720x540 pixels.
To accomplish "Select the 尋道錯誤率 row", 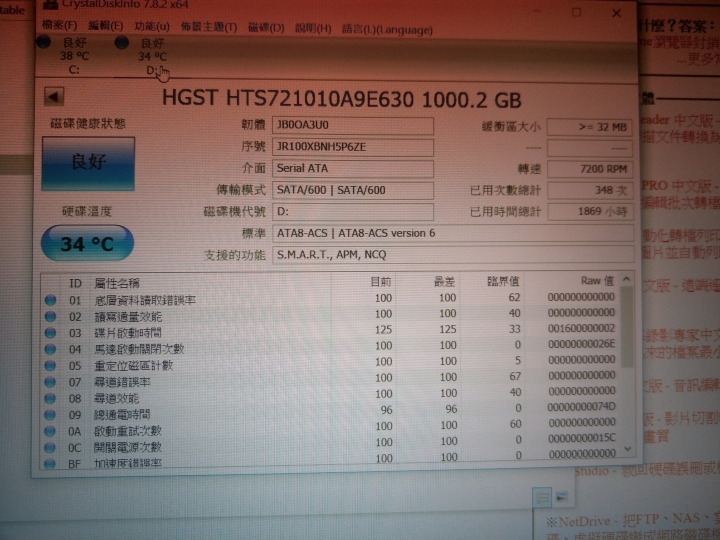I will (330, 379).
